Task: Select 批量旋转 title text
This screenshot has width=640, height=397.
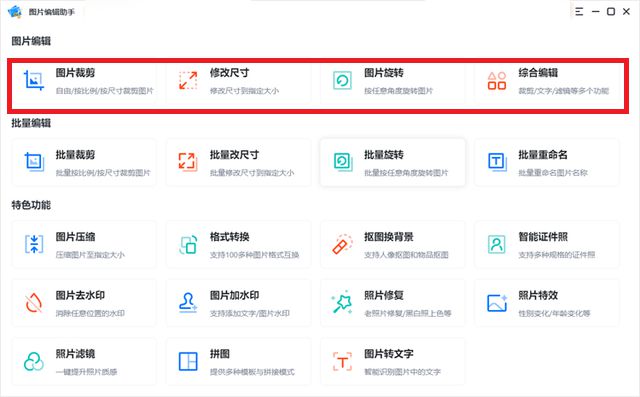Action: click(x=384, y=155)
